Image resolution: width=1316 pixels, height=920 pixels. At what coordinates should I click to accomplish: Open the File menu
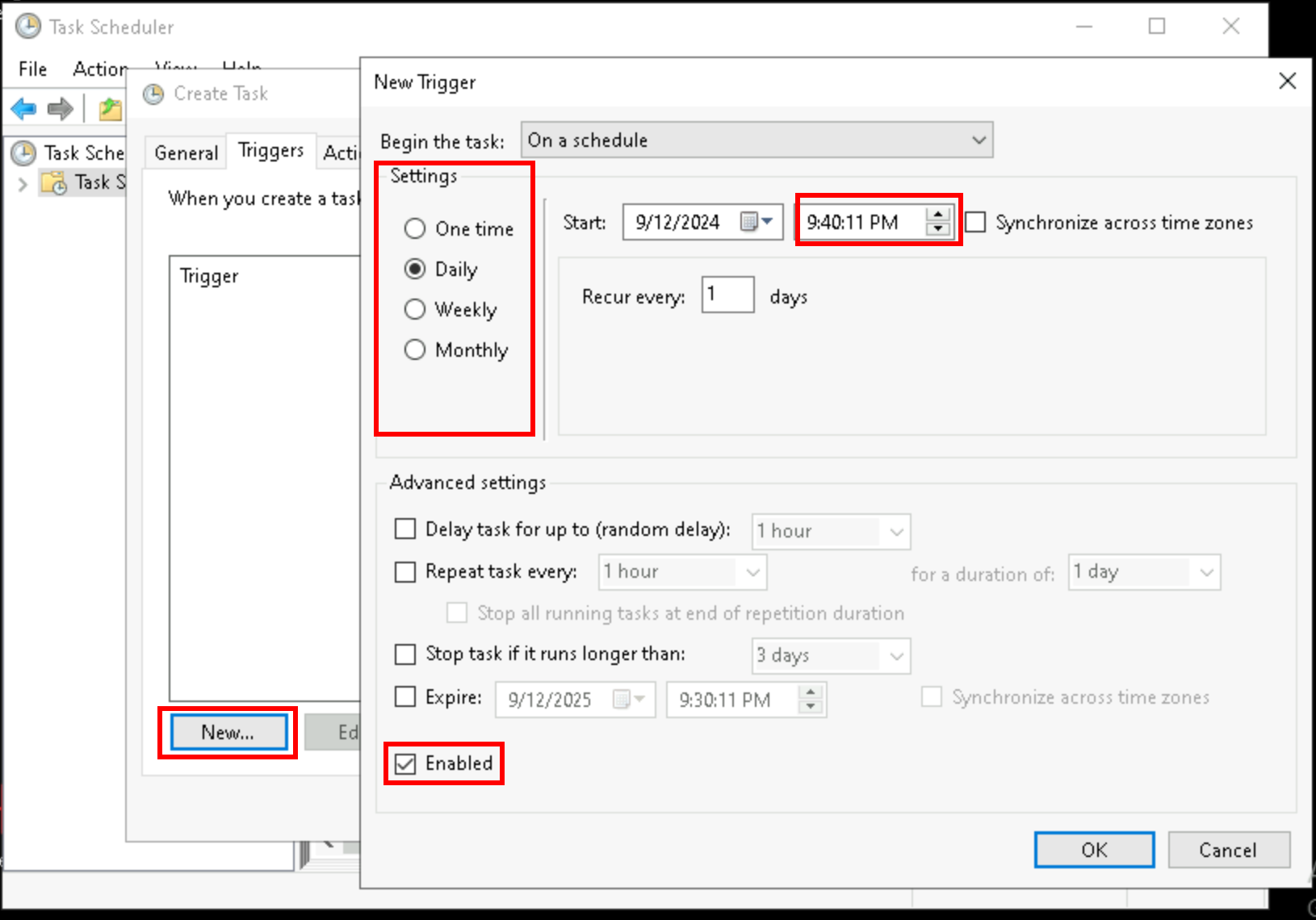tap(32, 69)
